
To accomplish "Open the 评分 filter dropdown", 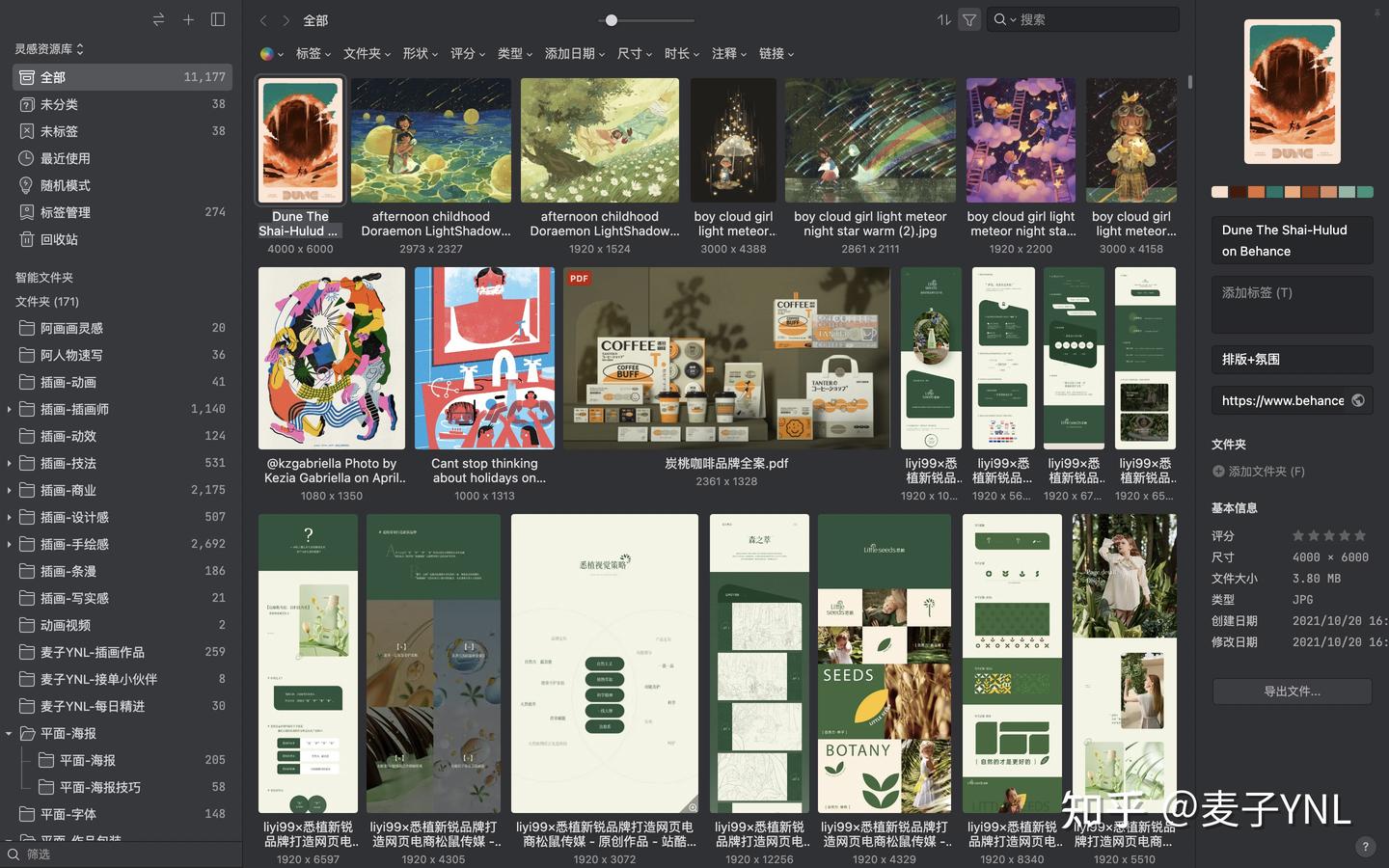I will tap(468, 54).
